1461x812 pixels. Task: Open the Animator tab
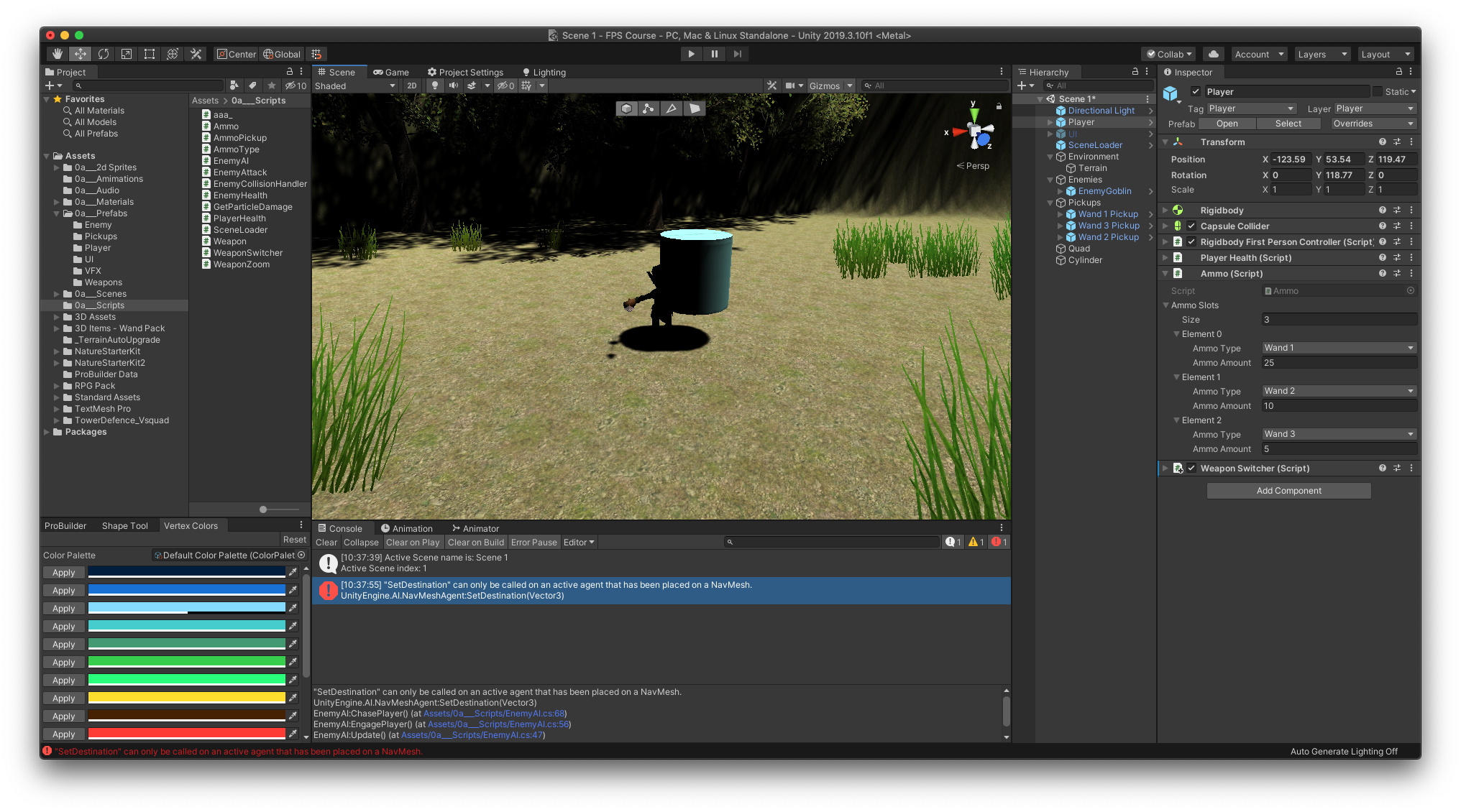point(475,528)
